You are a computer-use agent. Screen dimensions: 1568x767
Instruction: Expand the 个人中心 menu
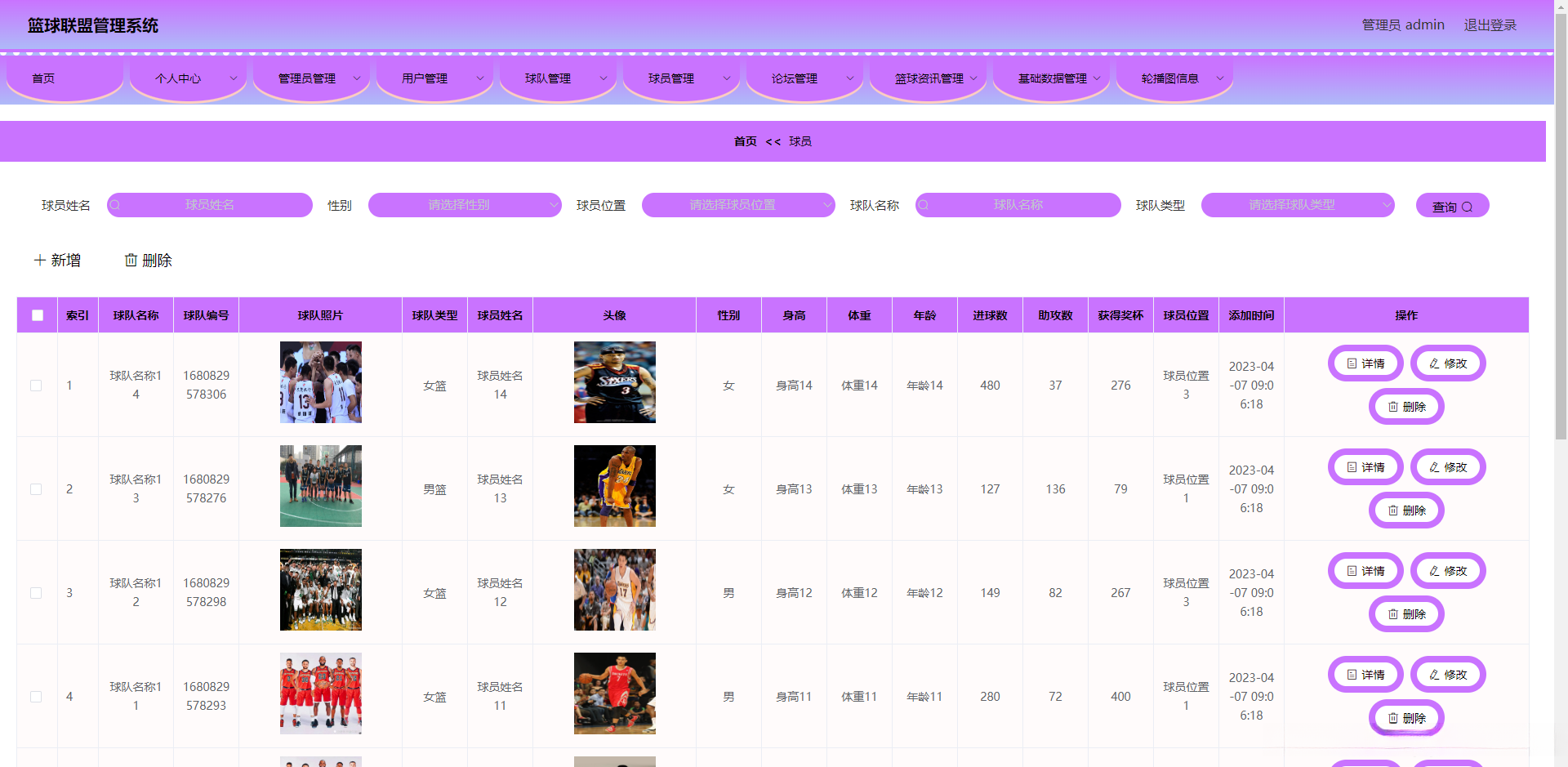coord(188,78)
